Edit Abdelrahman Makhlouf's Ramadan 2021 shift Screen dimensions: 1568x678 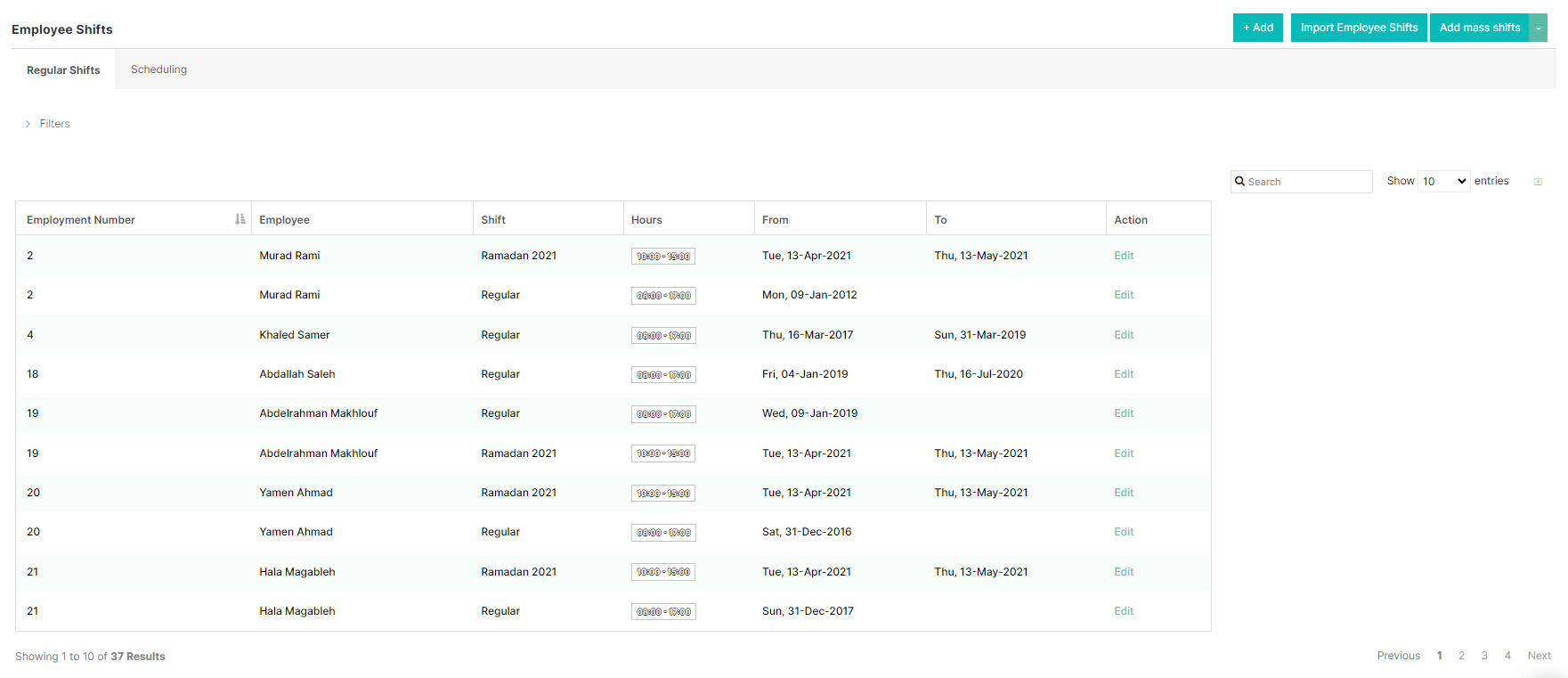(x=1124, y=453)
